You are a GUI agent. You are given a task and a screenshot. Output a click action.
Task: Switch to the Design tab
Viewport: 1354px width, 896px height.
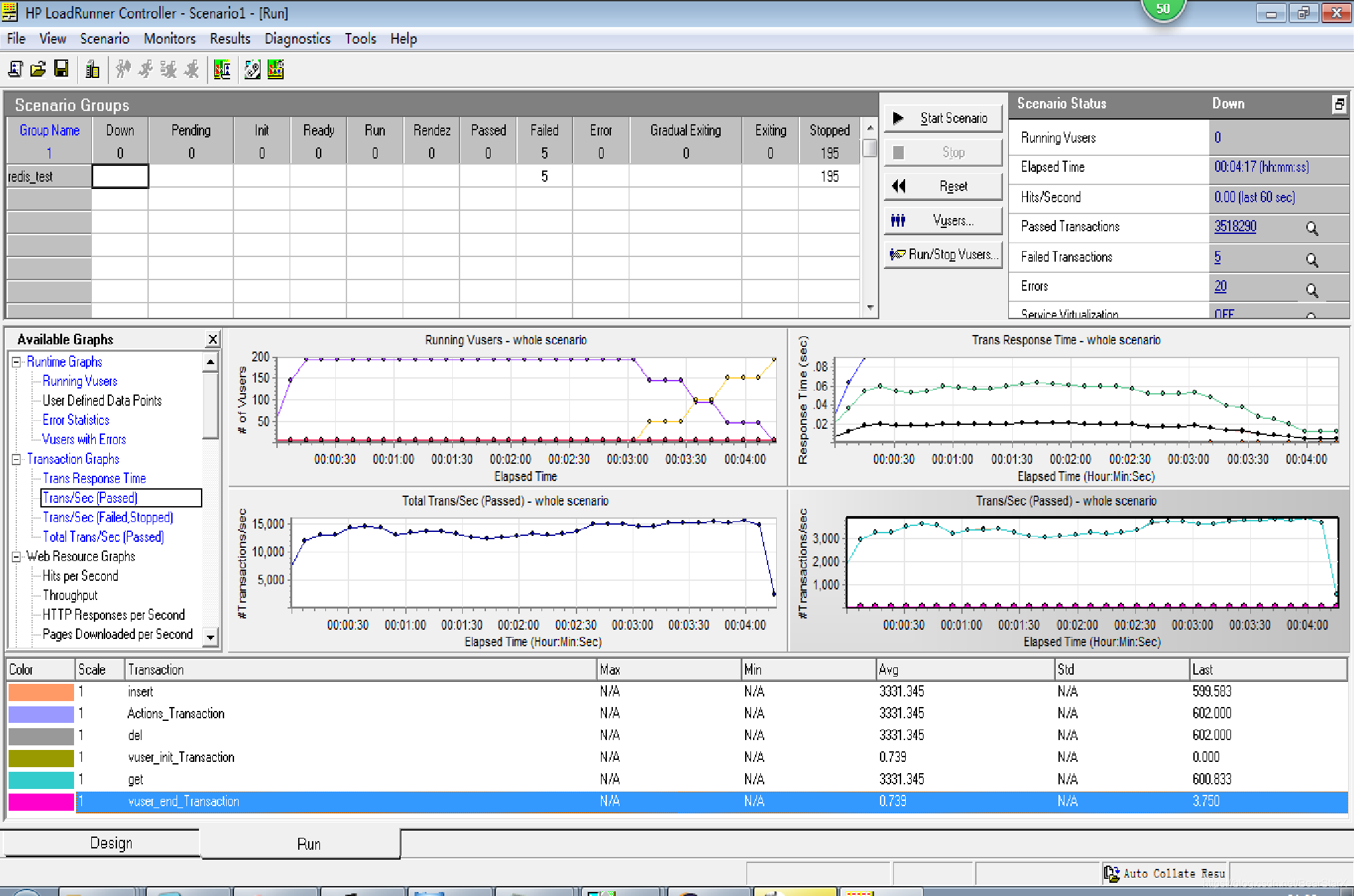tap(102, 843)
